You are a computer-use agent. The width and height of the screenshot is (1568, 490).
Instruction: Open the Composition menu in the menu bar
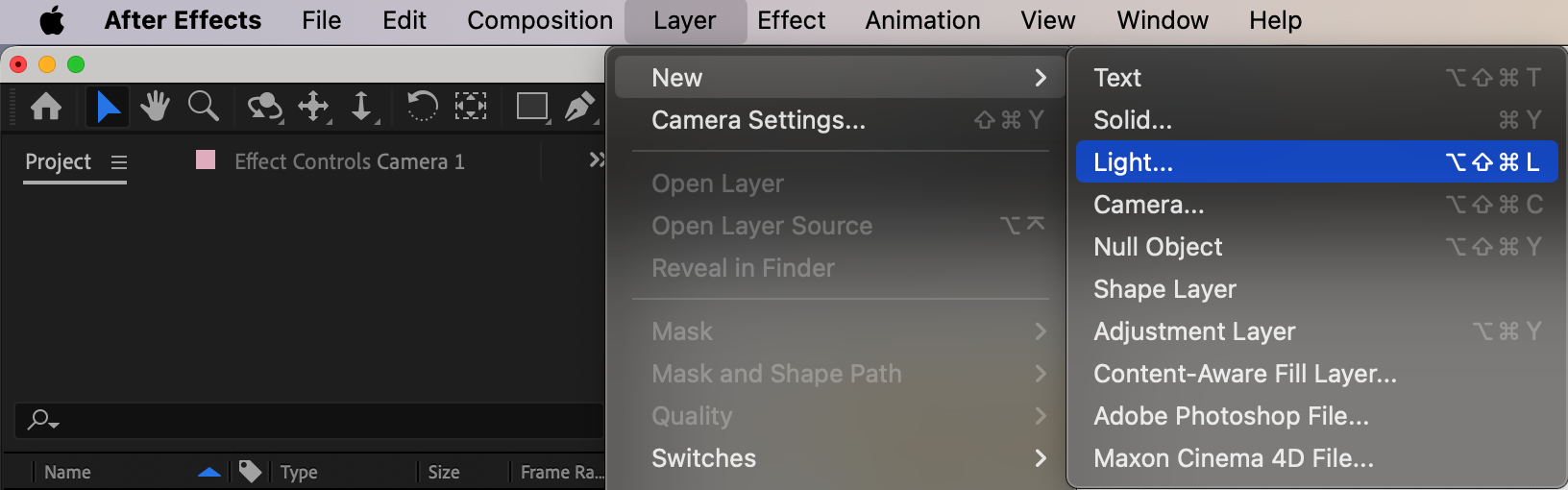pyautogui.click(x=540, y=20)
